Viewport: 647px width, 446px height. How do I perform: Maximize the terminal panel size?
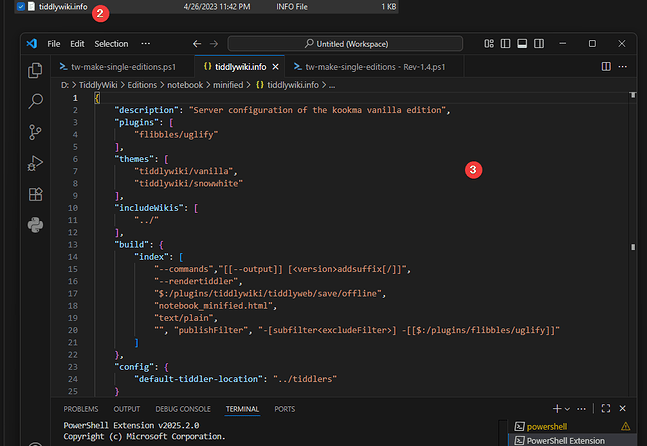(x=606, y=408)
